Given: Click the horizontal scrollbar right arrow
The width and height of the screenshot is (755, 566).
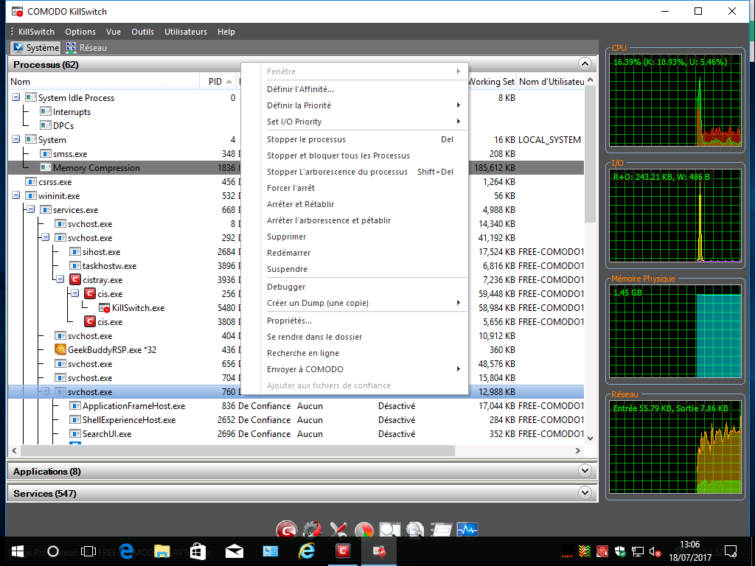Looking at the screenshot, I should pyautogui.click(x=578, y=450).
